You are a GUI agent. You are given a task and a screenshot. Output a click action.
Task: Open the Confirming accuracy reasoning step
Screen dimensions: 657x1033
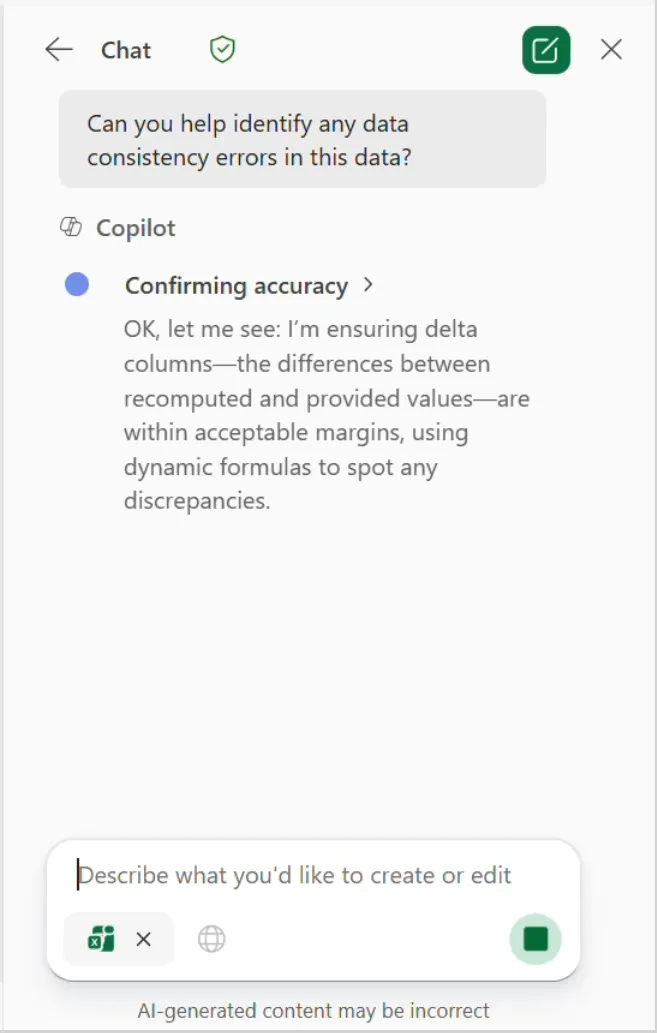point(237,285)
